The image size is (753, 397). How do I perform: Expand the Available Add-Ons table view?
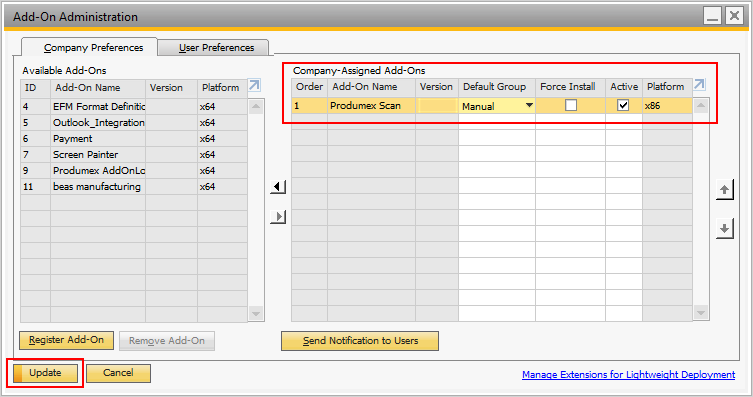click(255, 86)
